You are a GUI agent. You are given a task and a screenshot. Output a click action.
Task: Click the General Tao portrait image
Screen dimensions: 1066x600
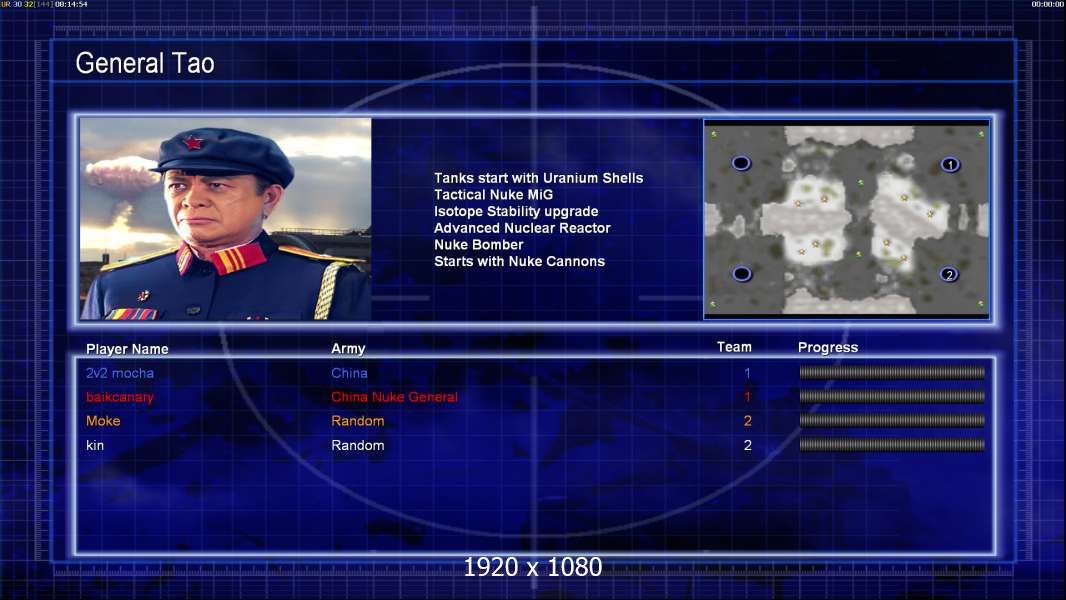click(x=226, y=219)
